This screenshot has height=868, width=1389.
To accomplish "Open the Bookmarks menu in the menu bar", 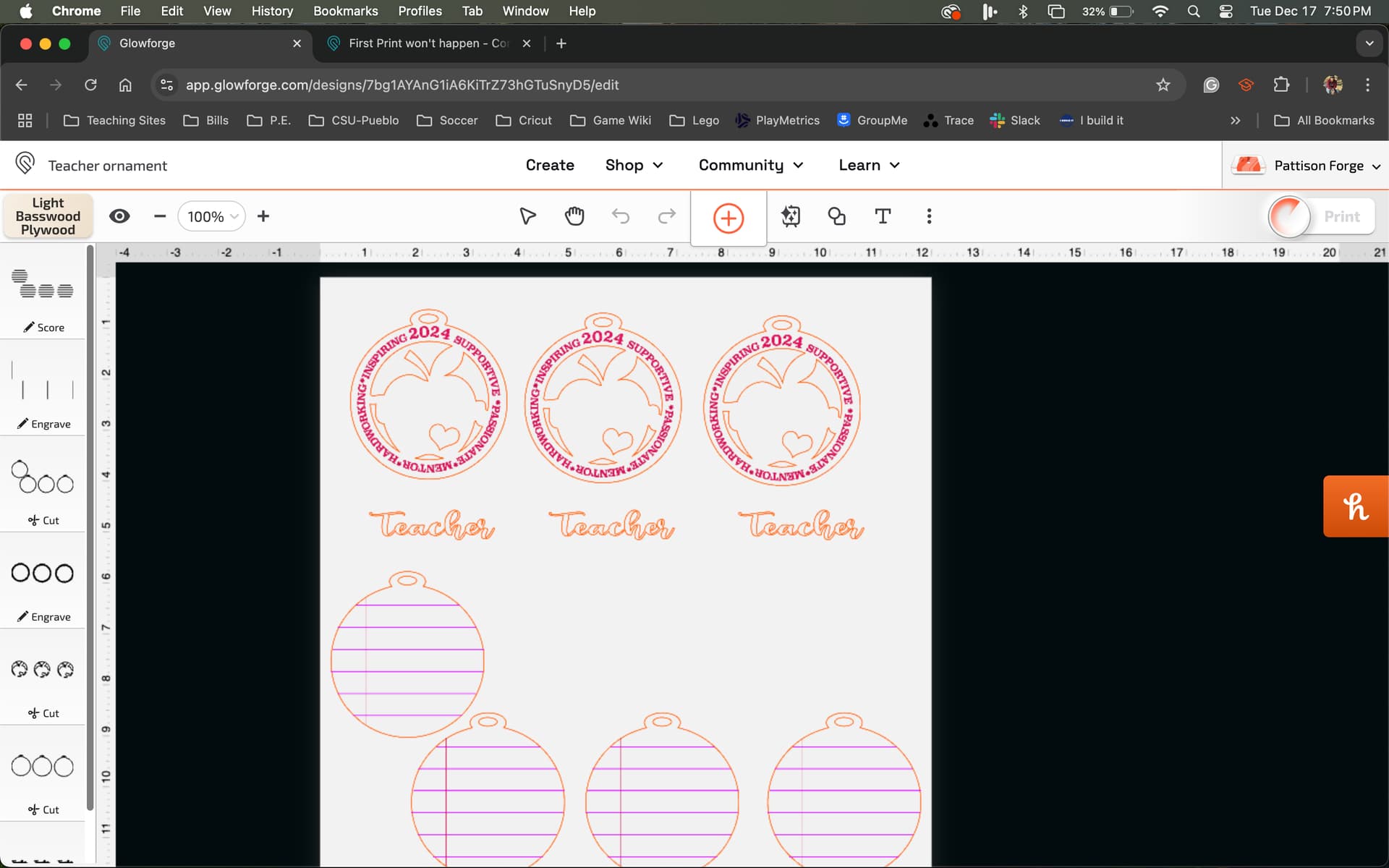I will coord(345,11).
